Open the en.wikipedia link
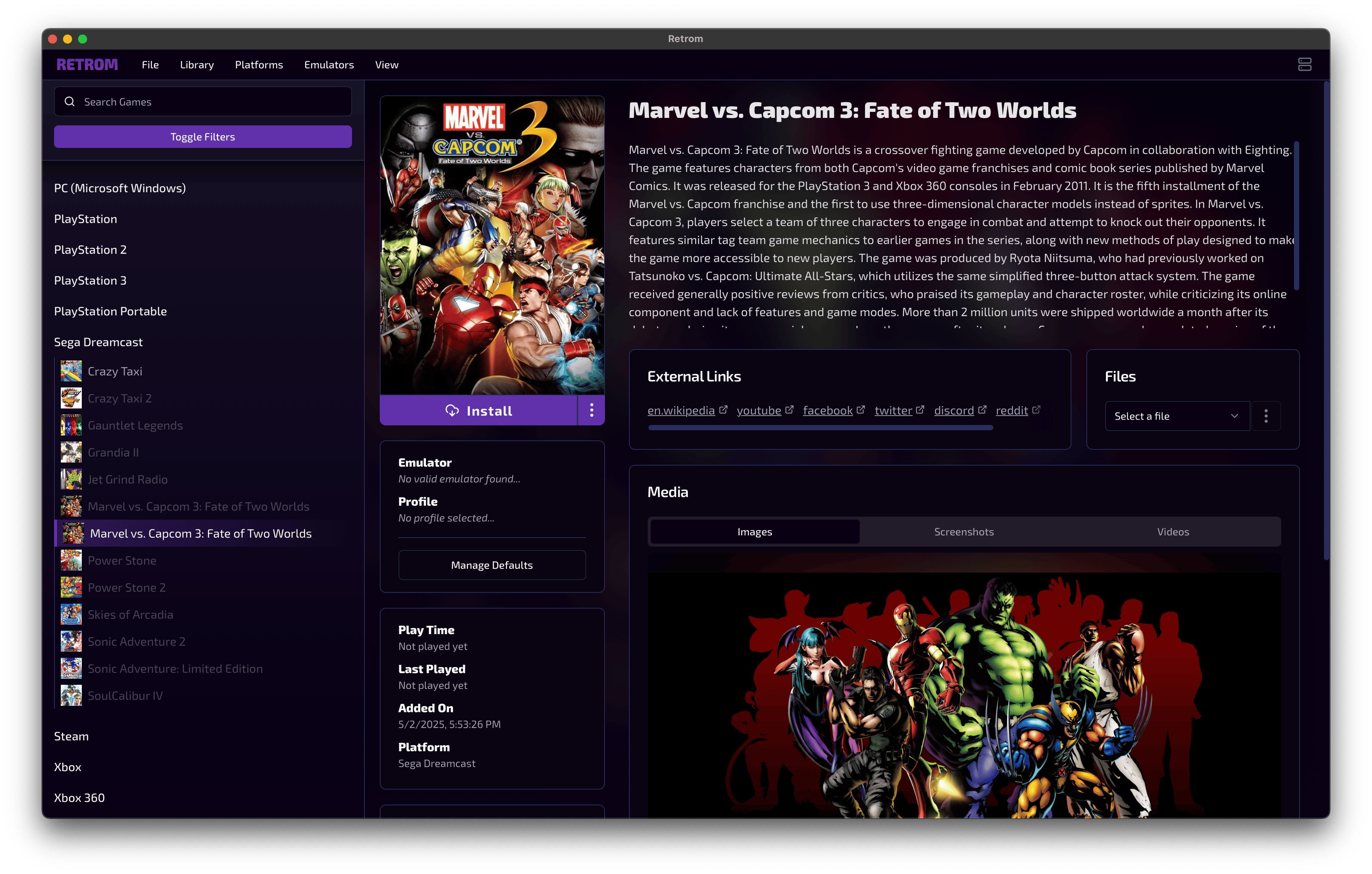Image resolution: width=1372 pixels, height=874 pixels. (681, 410)
